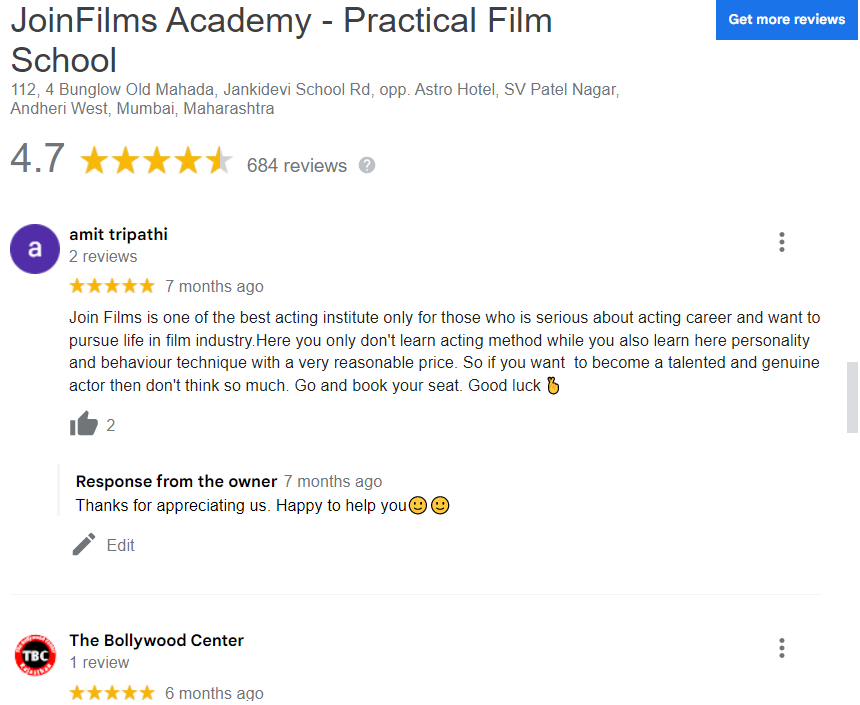Click "1 review" under The Bollywood Center

99,663
